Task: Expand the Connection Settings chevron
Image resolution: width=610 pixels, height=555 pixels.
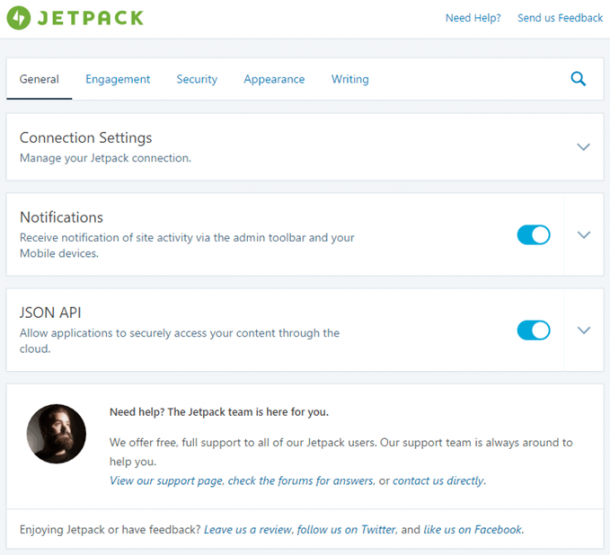Action: coord(583,147)
